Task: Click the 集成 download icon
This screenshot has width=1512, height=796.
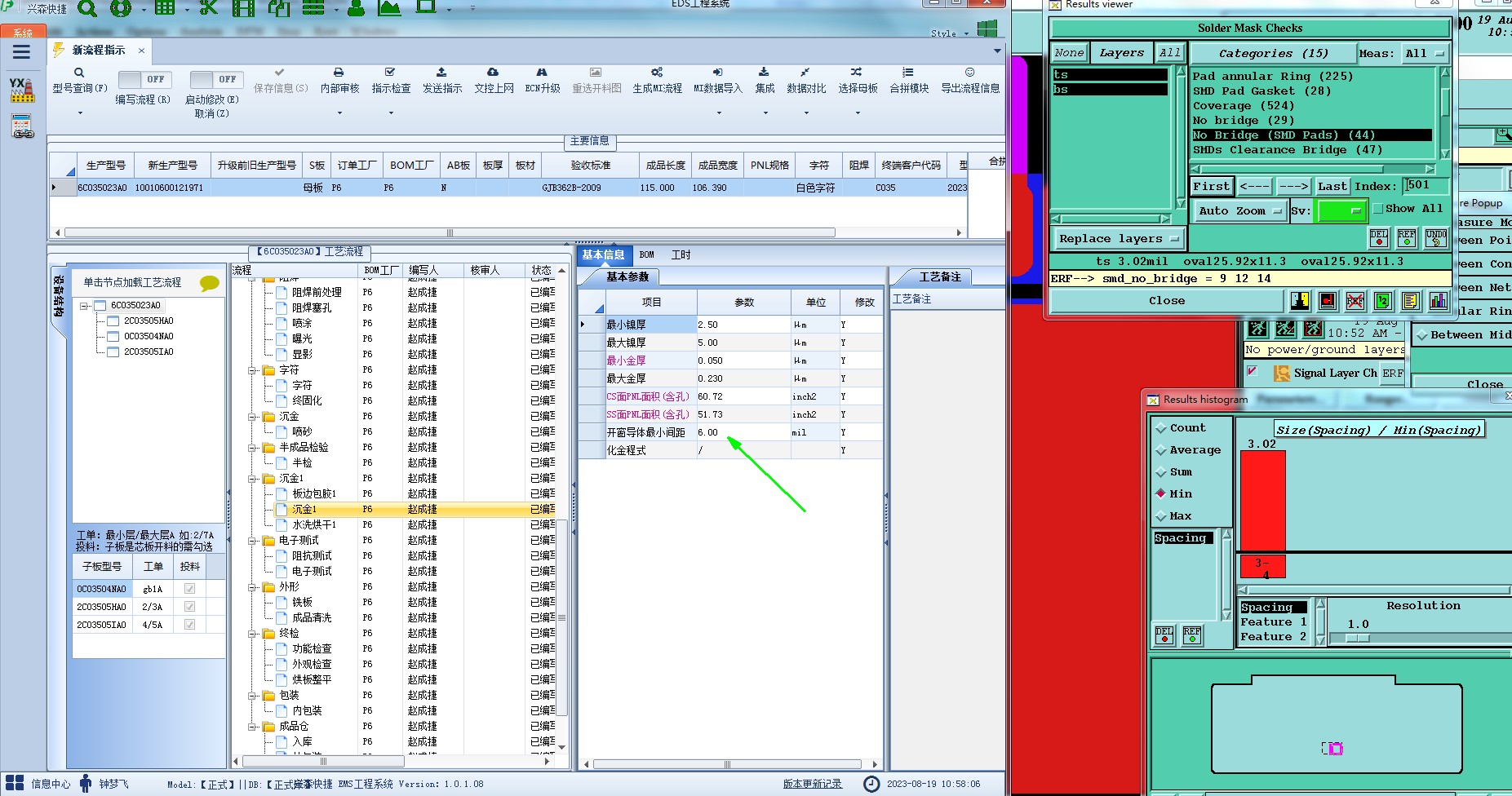Action: point(764,73)
